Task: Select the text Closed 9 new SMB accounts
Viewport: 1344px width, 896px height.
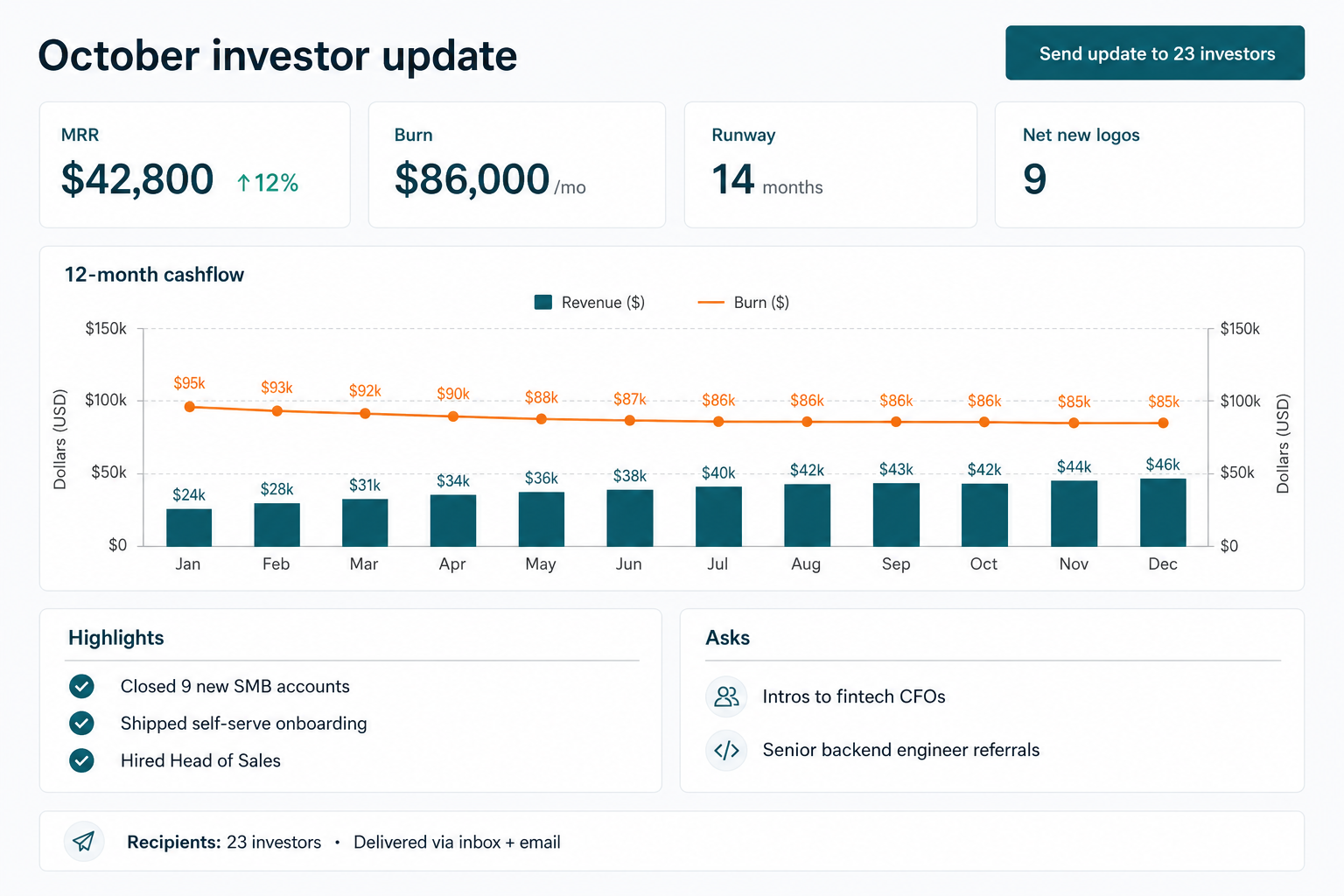Action: coord(235,687)
